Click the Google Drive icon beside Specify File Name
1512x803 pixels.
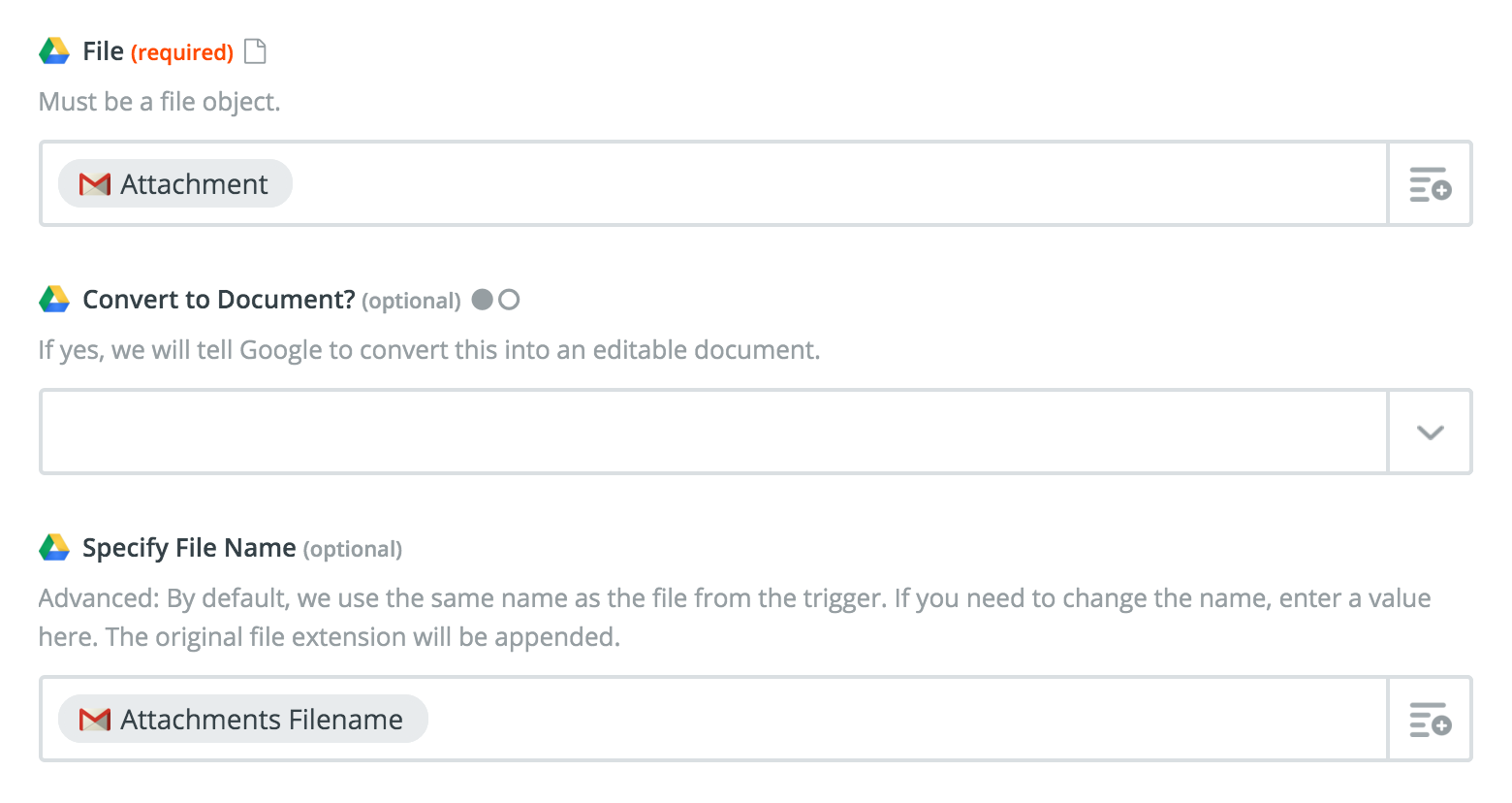point(54,548)
